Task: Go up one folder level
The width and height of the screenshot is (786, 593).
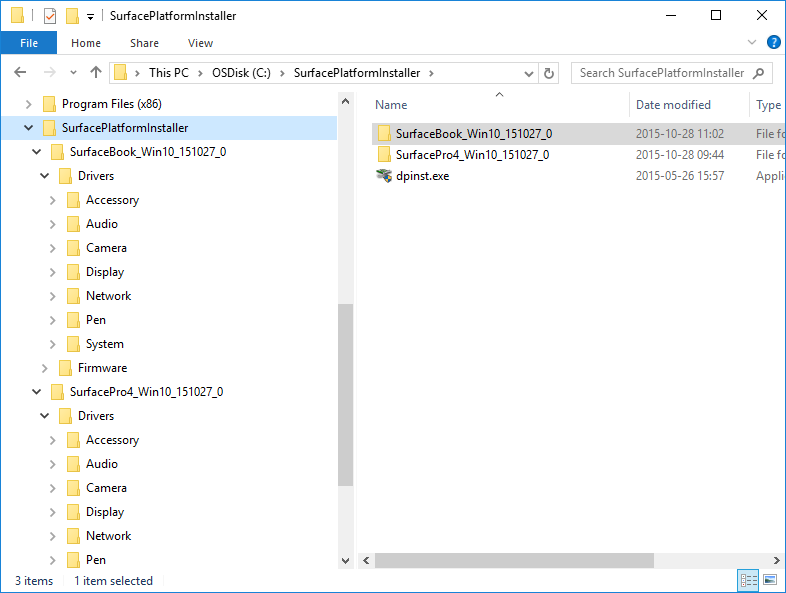Action: click(x=96, y=73)
